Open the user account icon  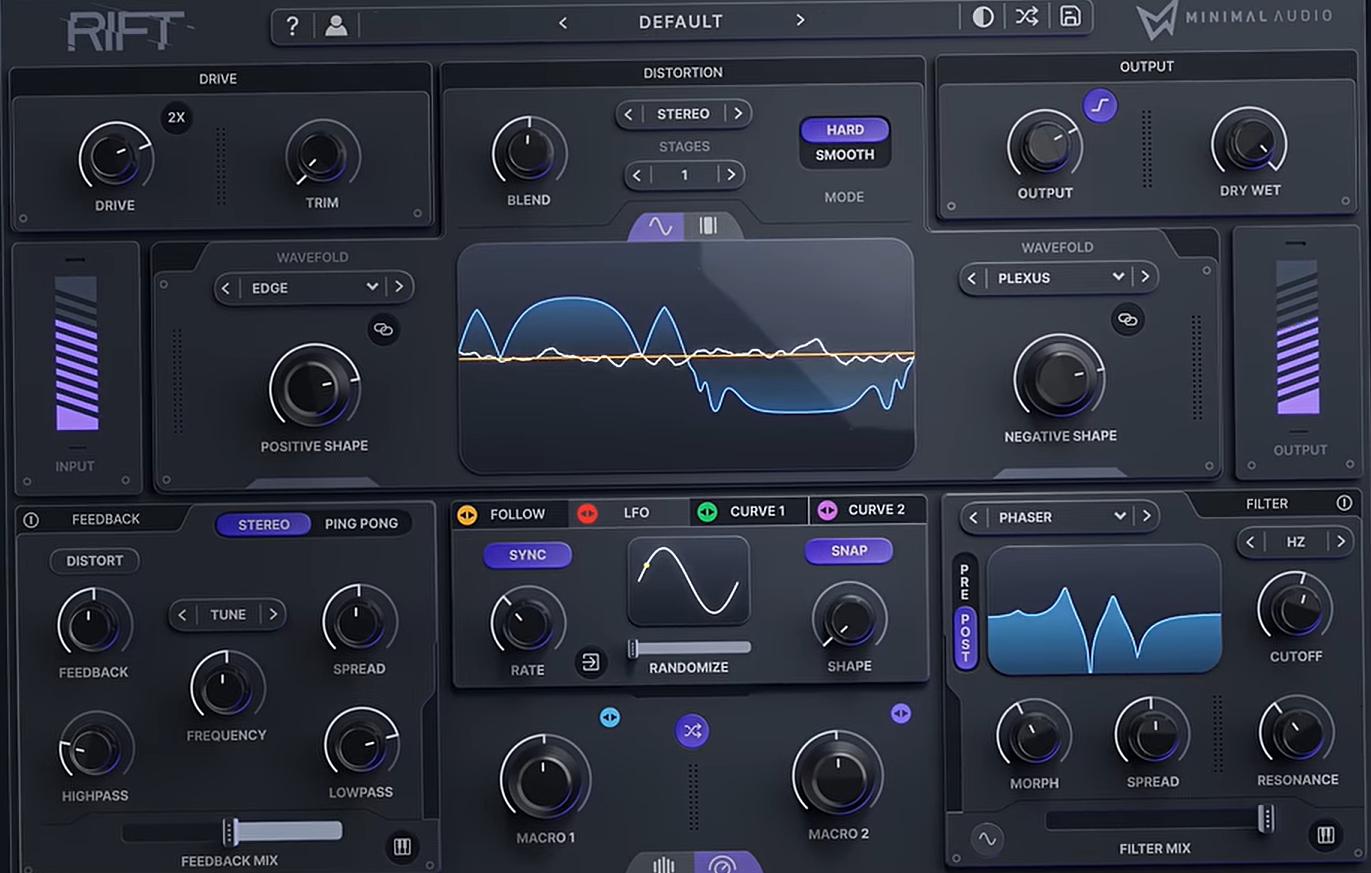click(x=336, y=25)
